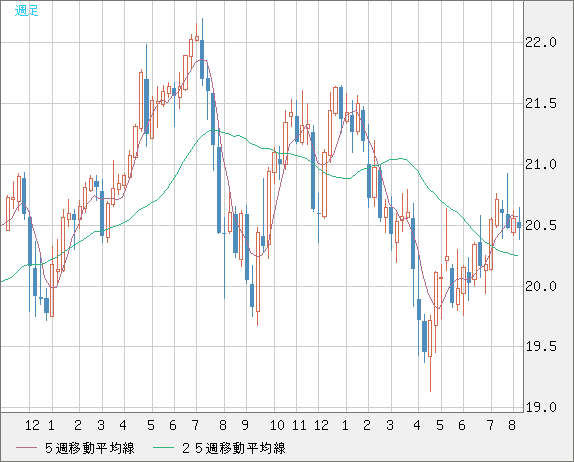Click the month 7 label after 6 on left
Viewport: 574px width, 462px height.
click(195, 425)
